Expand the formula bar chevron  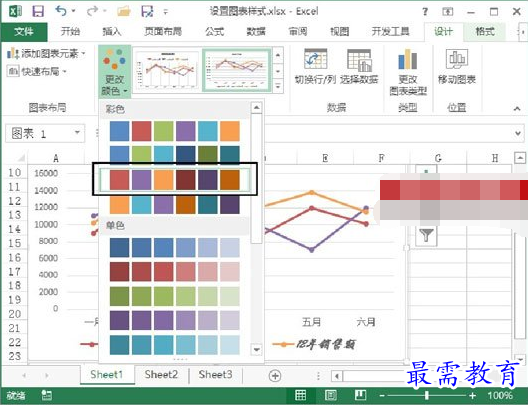[518, 133]
